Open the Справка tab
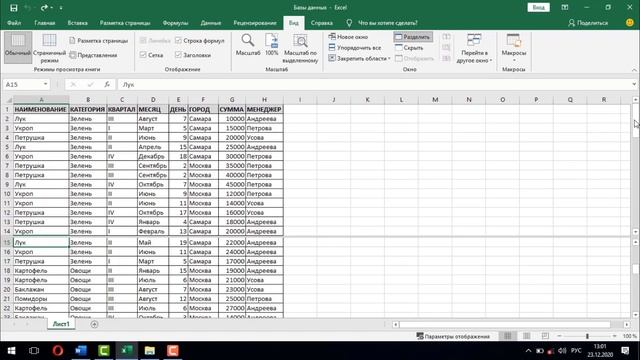Viewport: 640px width, 360px height. [322, 23]
